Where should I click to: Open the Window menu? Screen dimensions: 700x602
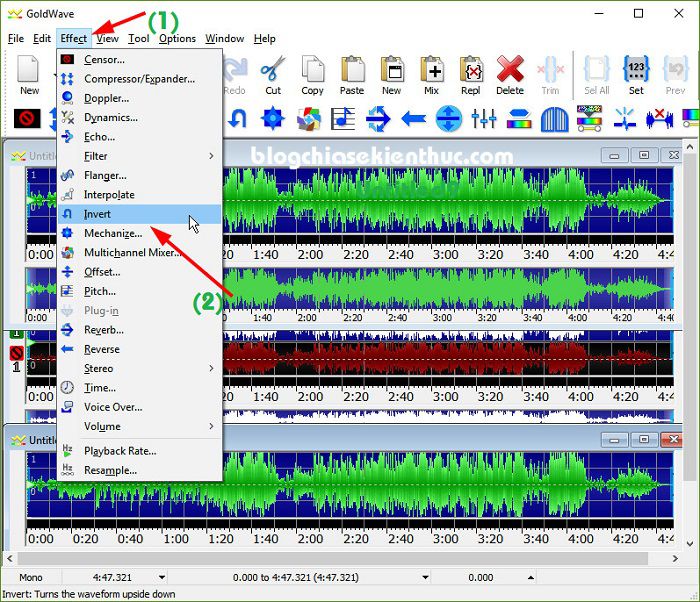pyautogui.click(x=225, y=38)
